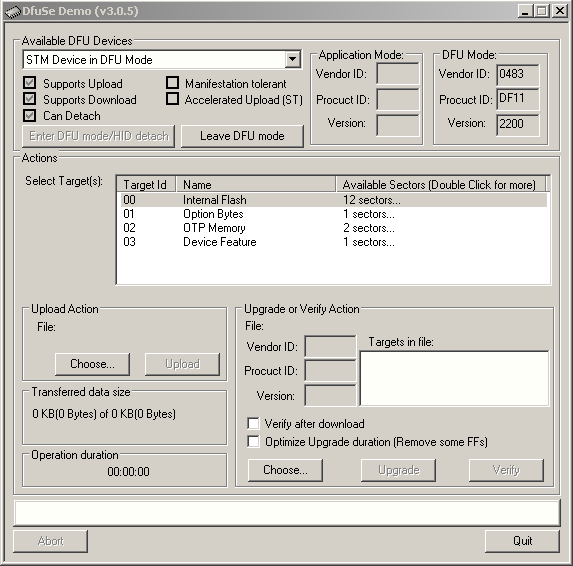
Task: Click the DfuSe Demo title bar chip icon
Action: pos(13,11)
